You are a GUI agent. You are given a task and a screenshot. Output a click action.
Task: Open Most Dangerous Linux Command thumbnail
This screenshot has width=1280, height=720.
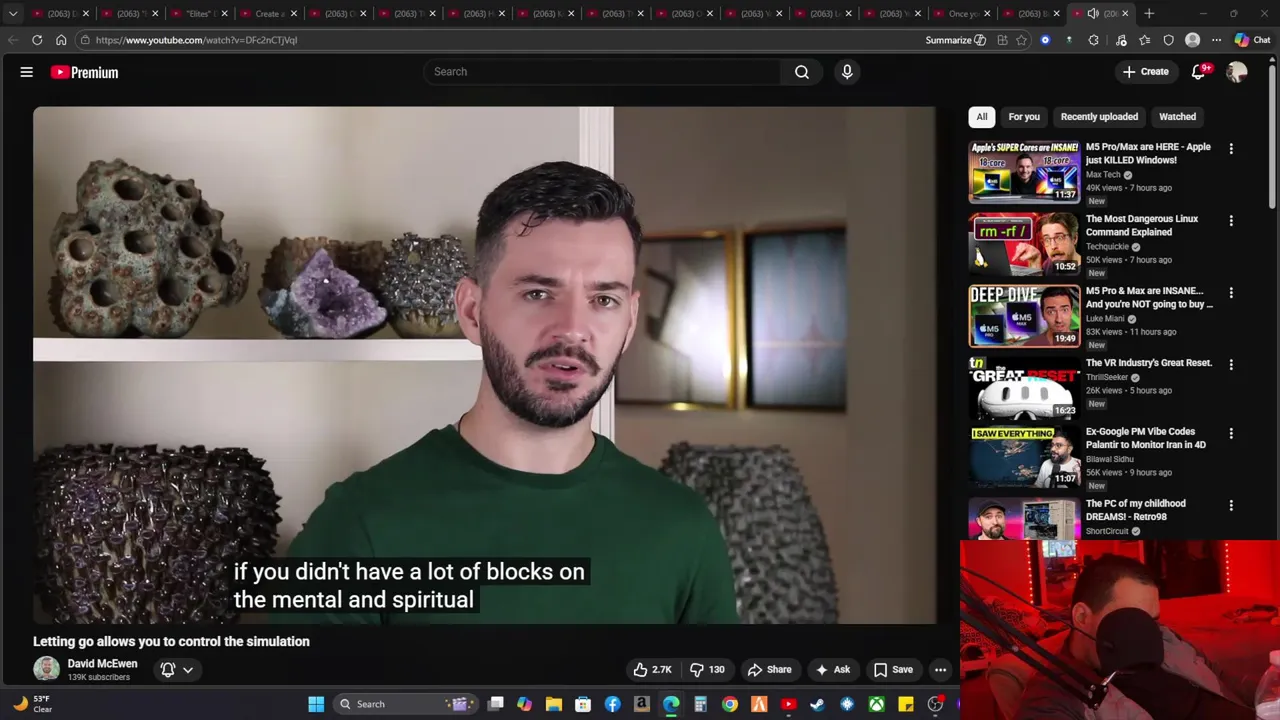point(1024,243)
